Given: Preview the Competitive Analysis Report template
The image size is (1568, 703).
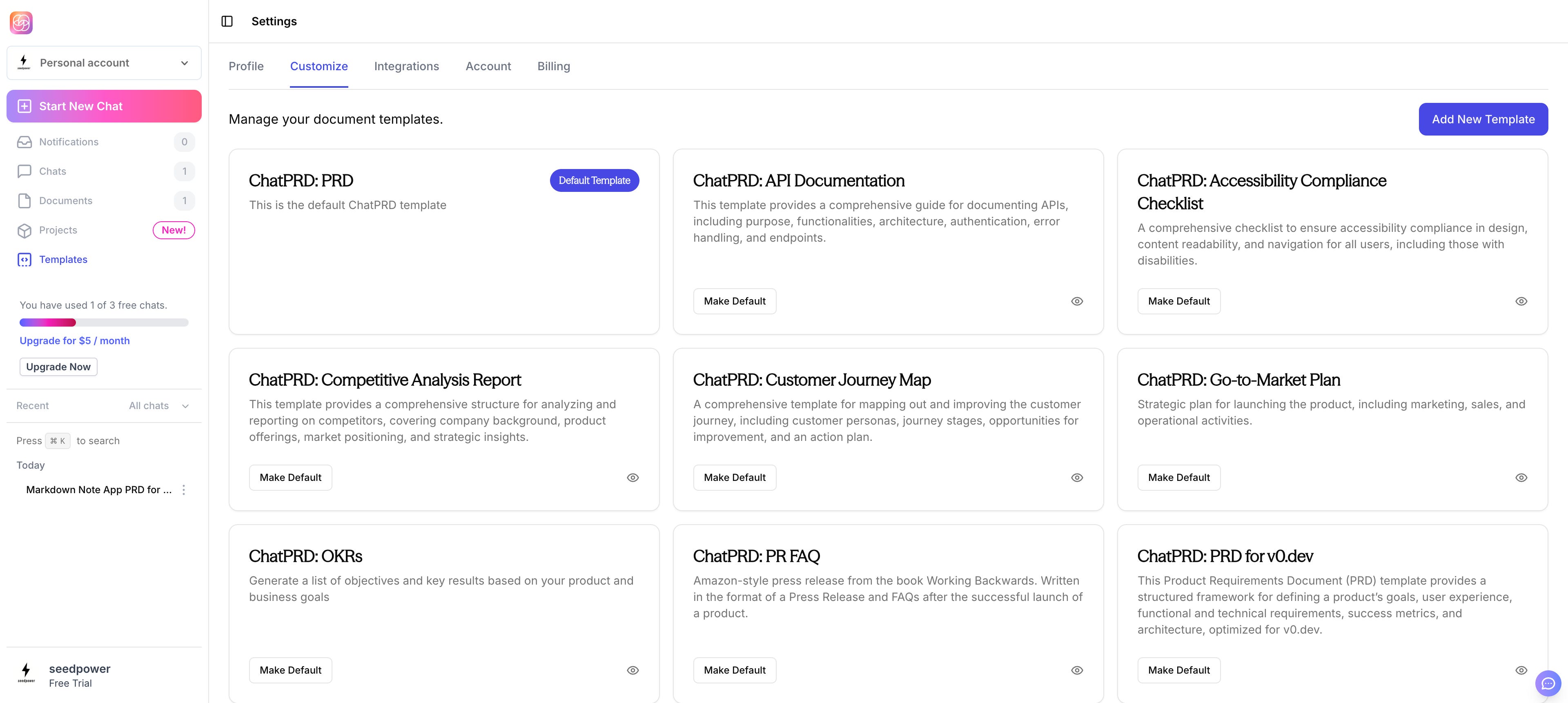Looking at the screenshot, I should click(x=633, y=478).
